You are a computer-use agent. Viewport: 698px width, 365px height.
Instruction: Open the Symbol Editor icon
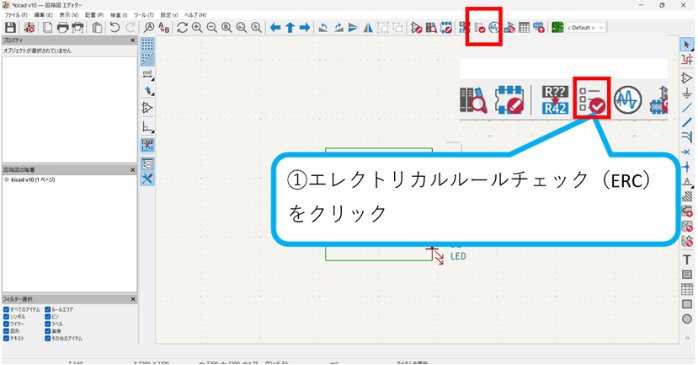[x=416, y=28]
